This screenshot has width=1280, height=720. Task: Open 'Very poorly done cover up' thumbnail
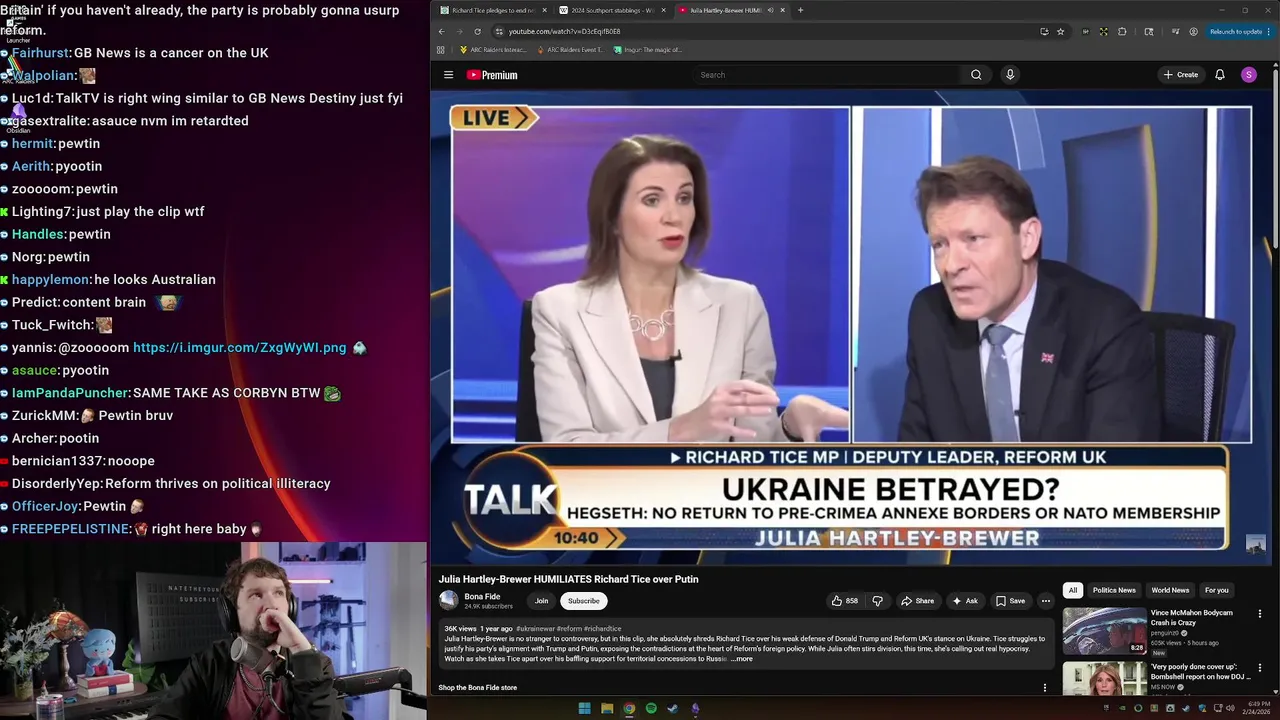point(1104,678)
